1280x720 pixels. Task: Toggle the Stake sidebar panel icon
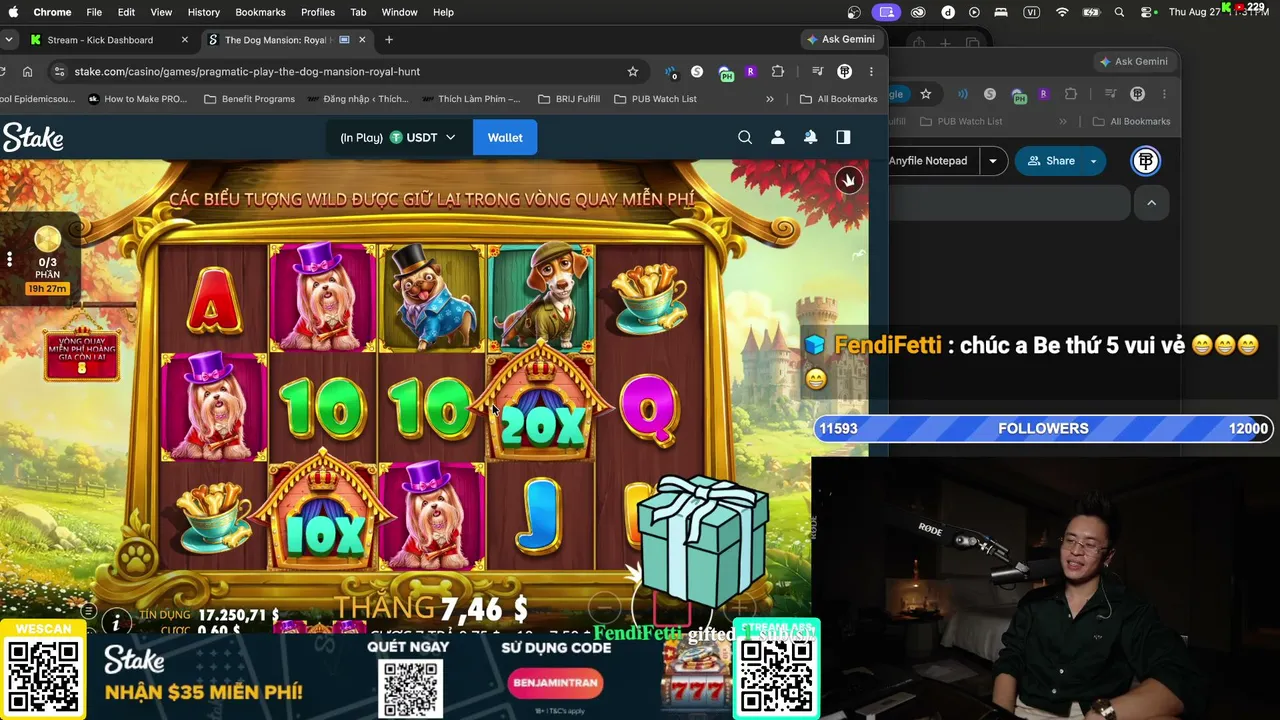[x=843, y=138]
